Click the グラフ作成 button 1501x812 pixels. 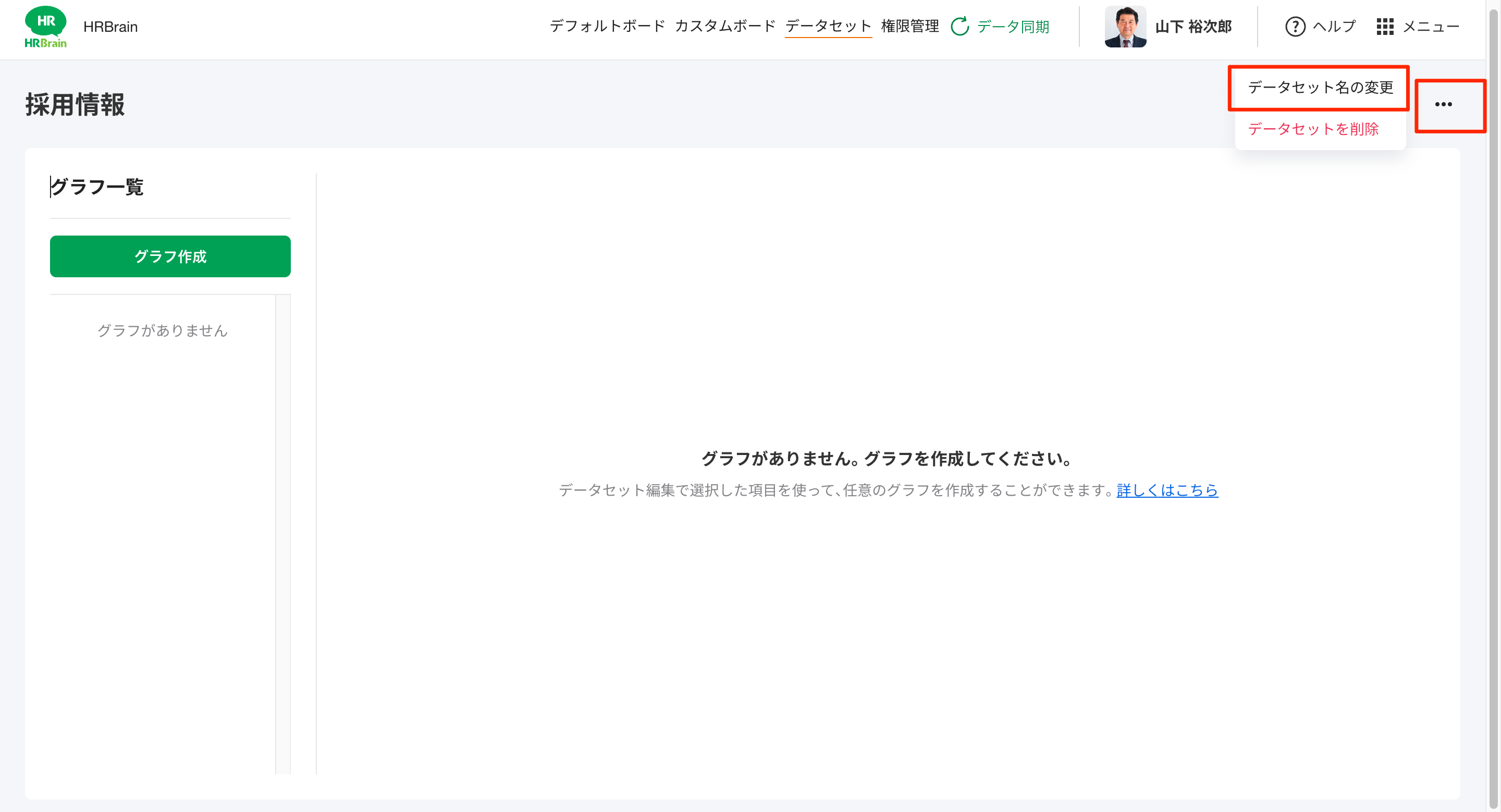coord(170,256)
